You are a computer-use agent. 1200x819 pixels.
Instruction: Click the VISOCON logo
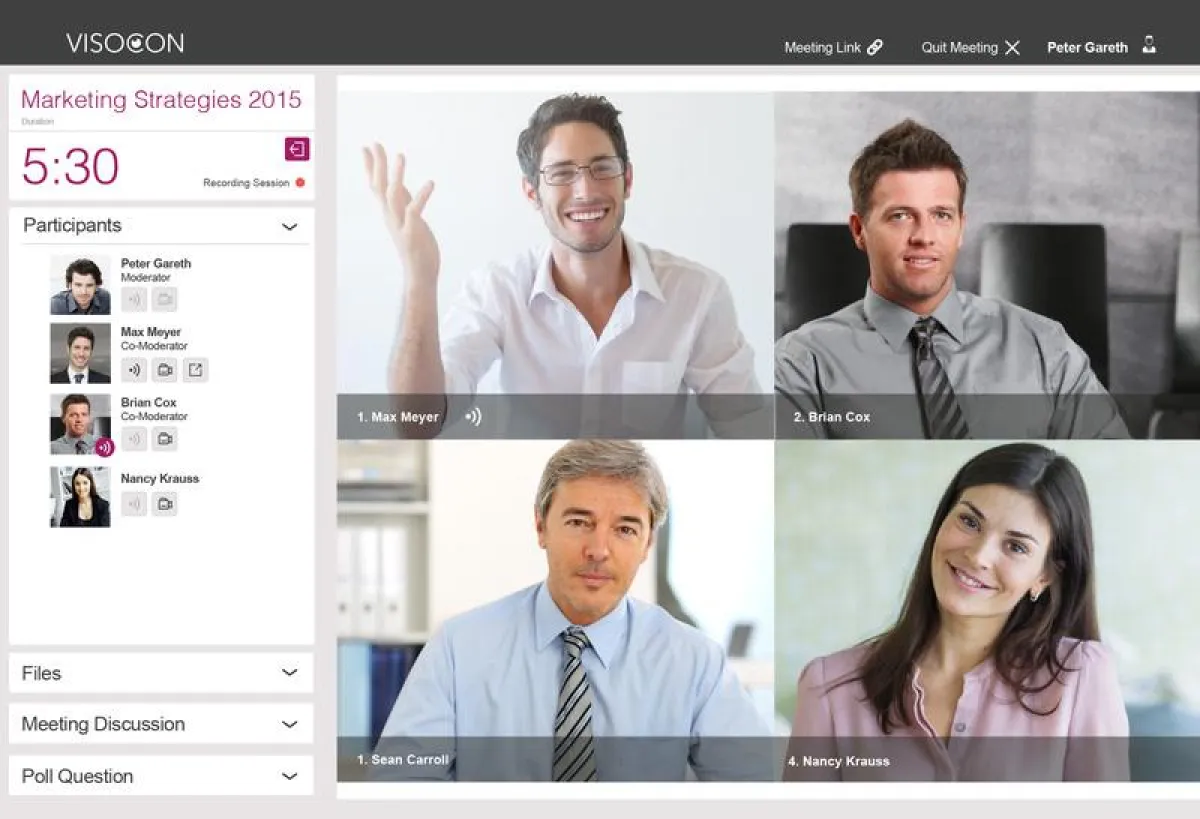coord(125,43)
